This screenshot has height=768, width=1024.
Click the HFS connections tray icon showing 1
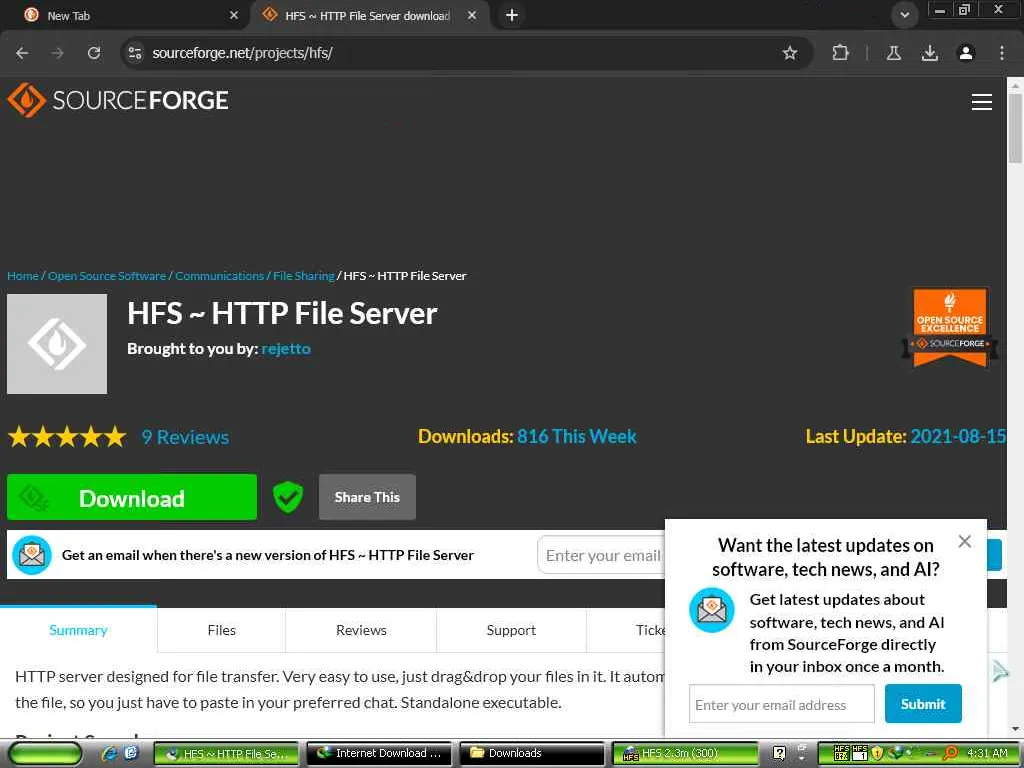point(859,754)
